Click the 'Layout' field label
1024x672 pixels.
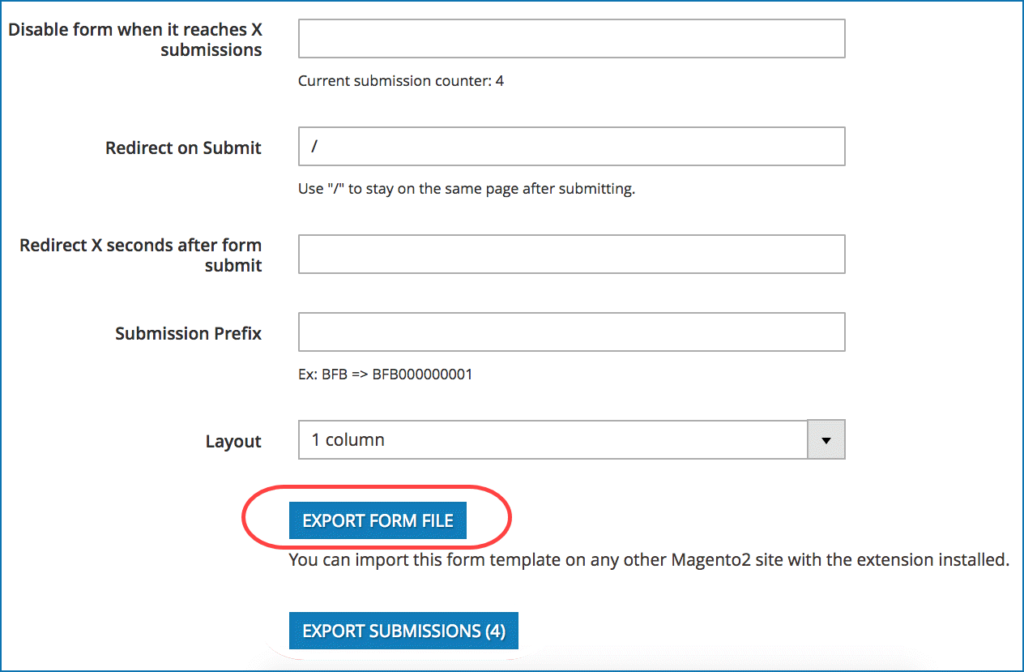tap(233, 441)
